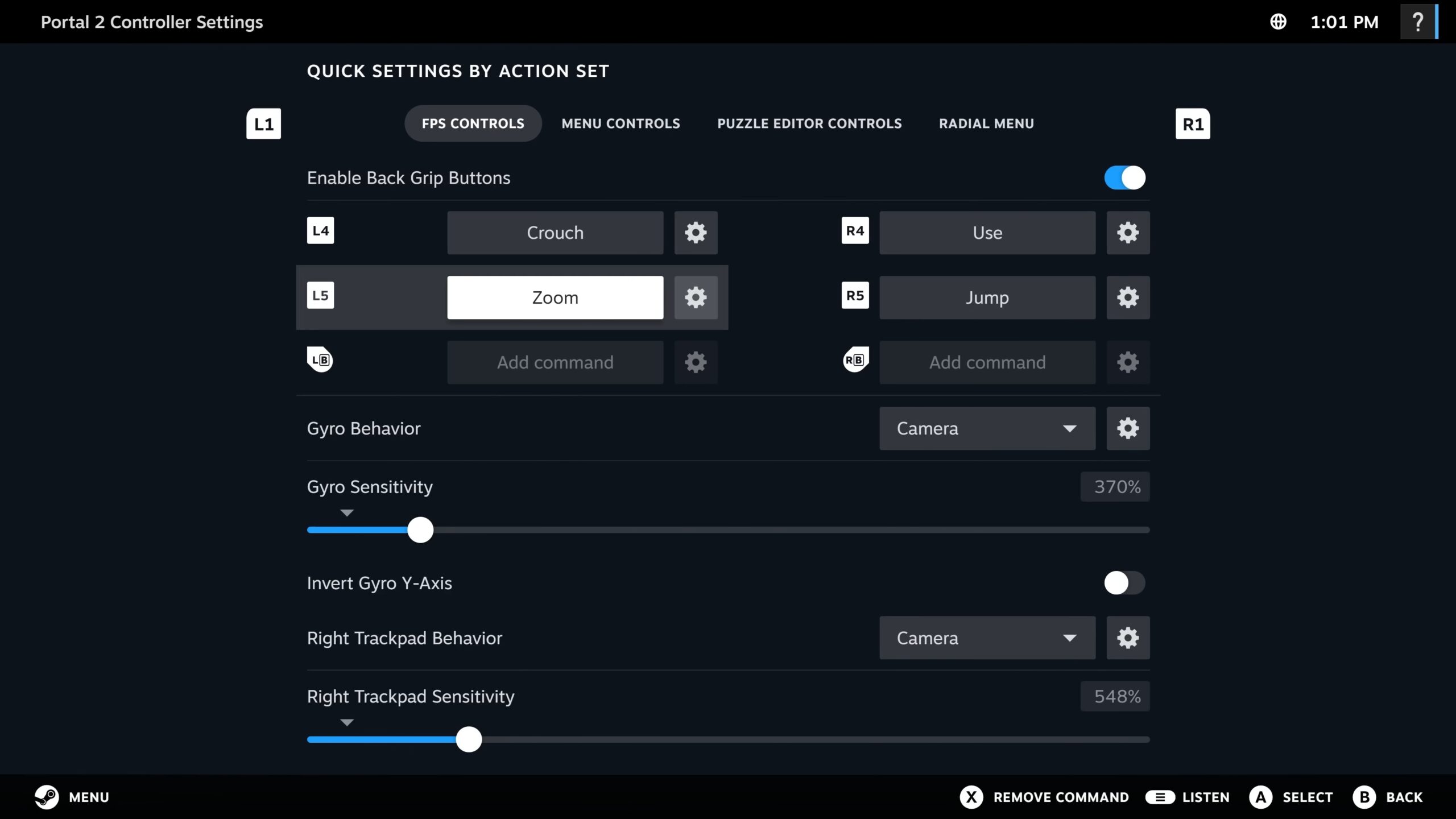Click the help question mark icon
This screenshot has width=1456, height=819.
click(x=1418, y=22)
